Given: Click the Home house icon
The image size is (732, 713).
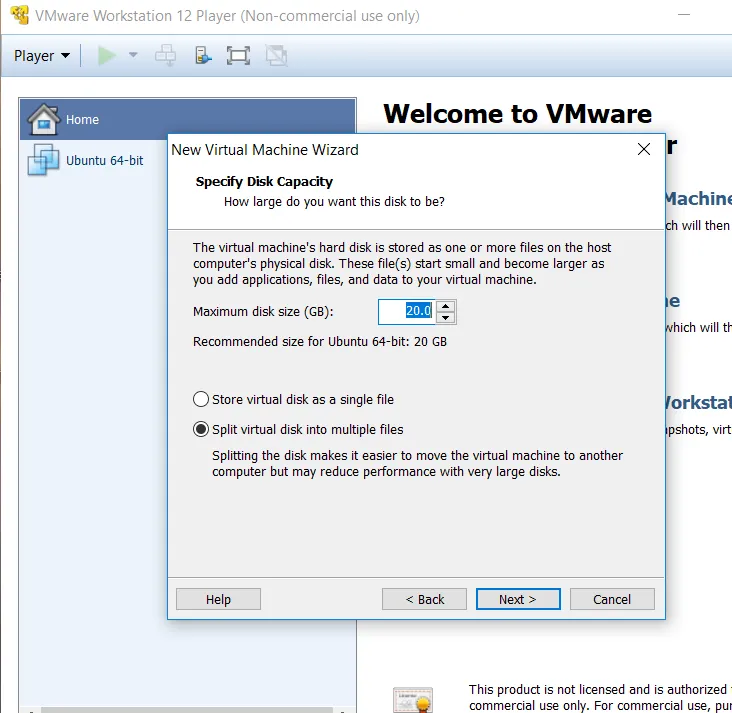Looking at the screenshot, I should [x=43, y=120].
